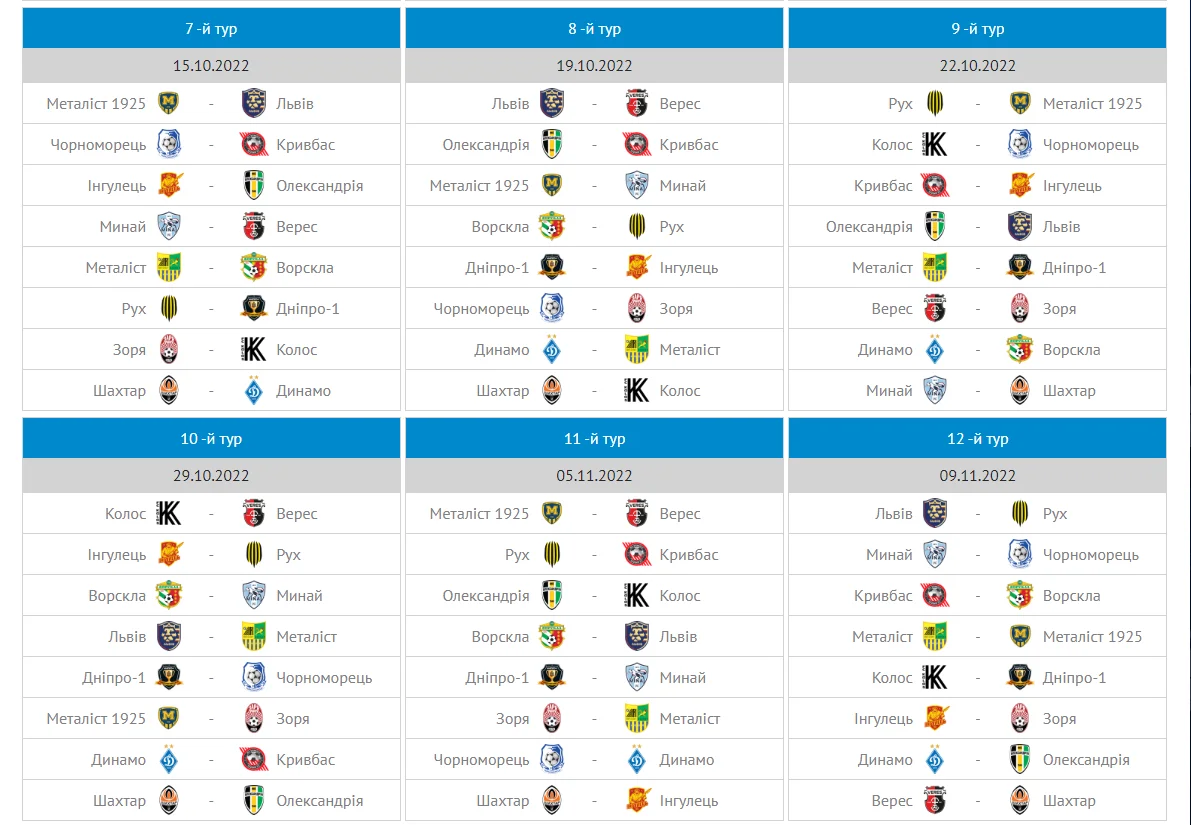Click the Рух crest in 11-й тур

(552, 555)
